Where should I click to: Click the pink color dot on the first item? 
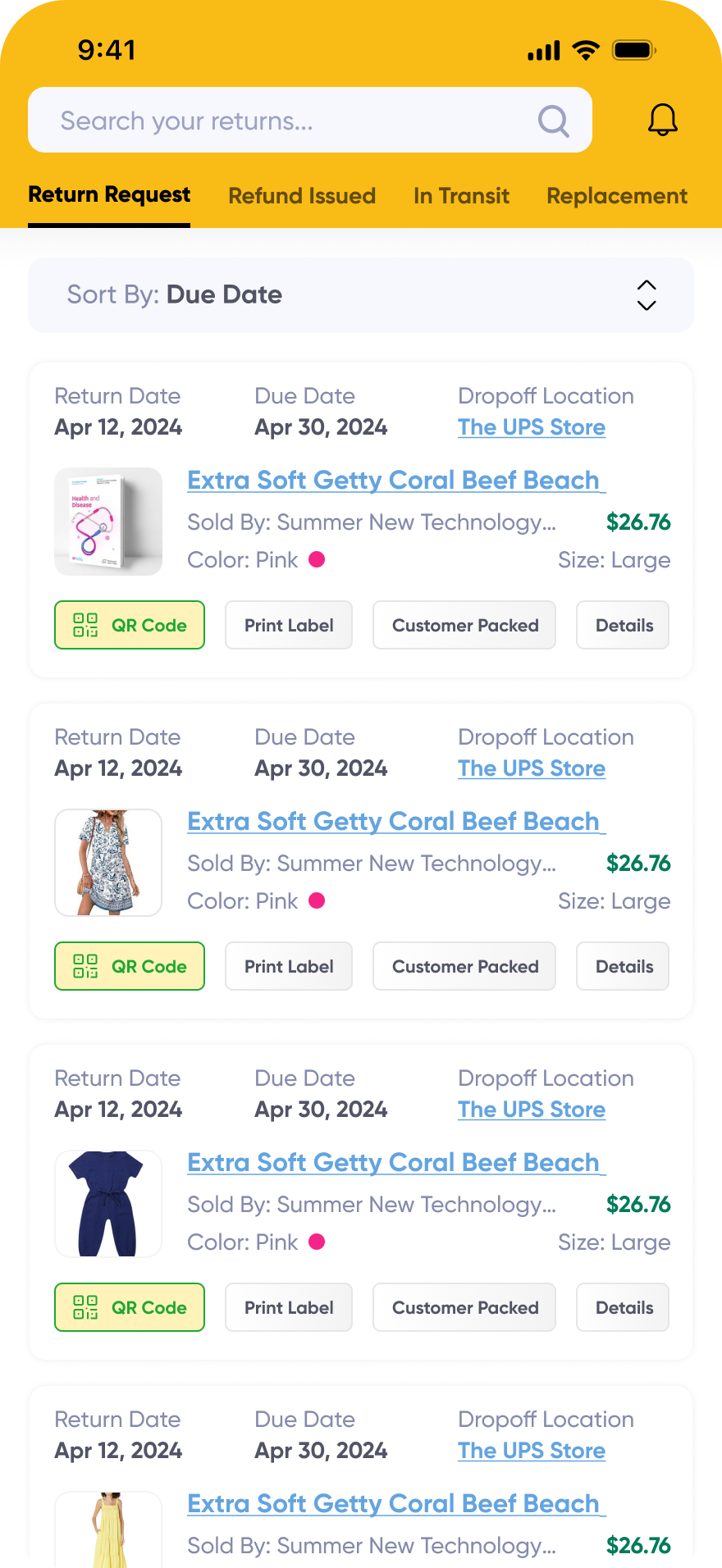click(x=318, y=559)
